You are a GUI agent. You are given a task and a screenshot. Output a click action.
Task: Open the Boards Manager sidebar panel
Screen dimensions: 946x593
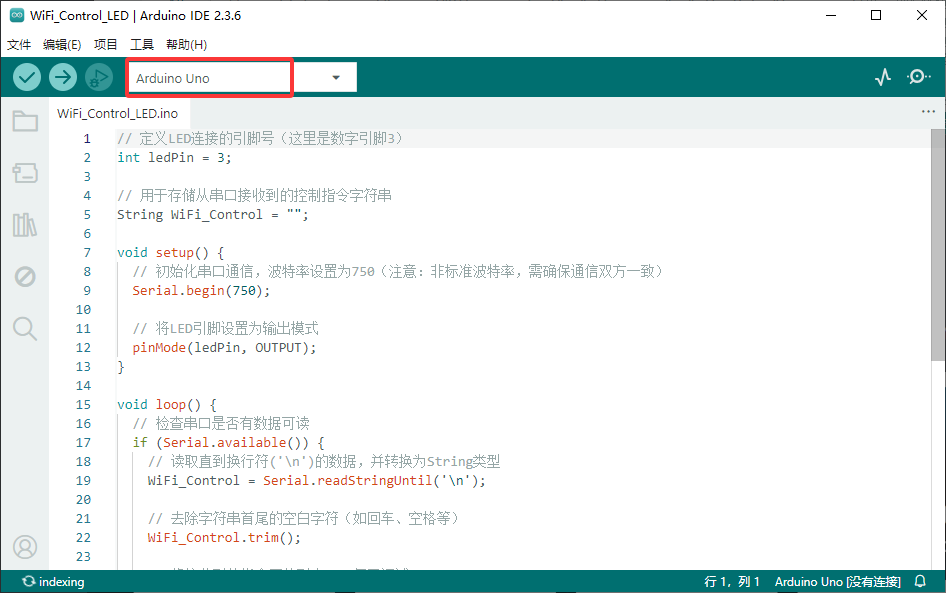pyautogui.click(x=25, y=173)
